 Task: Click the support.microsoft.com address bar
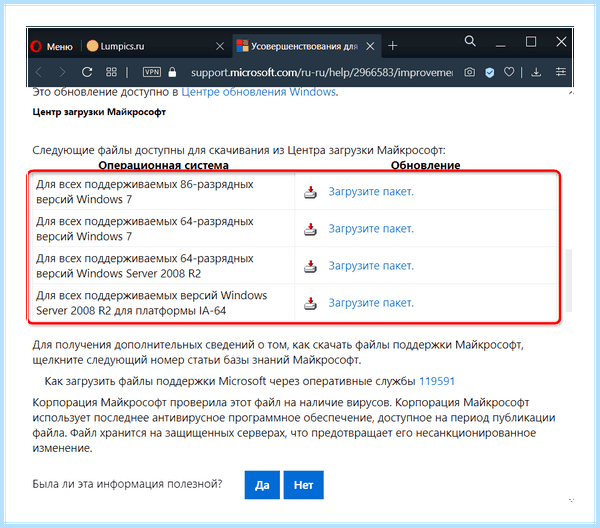coord(321,72)
